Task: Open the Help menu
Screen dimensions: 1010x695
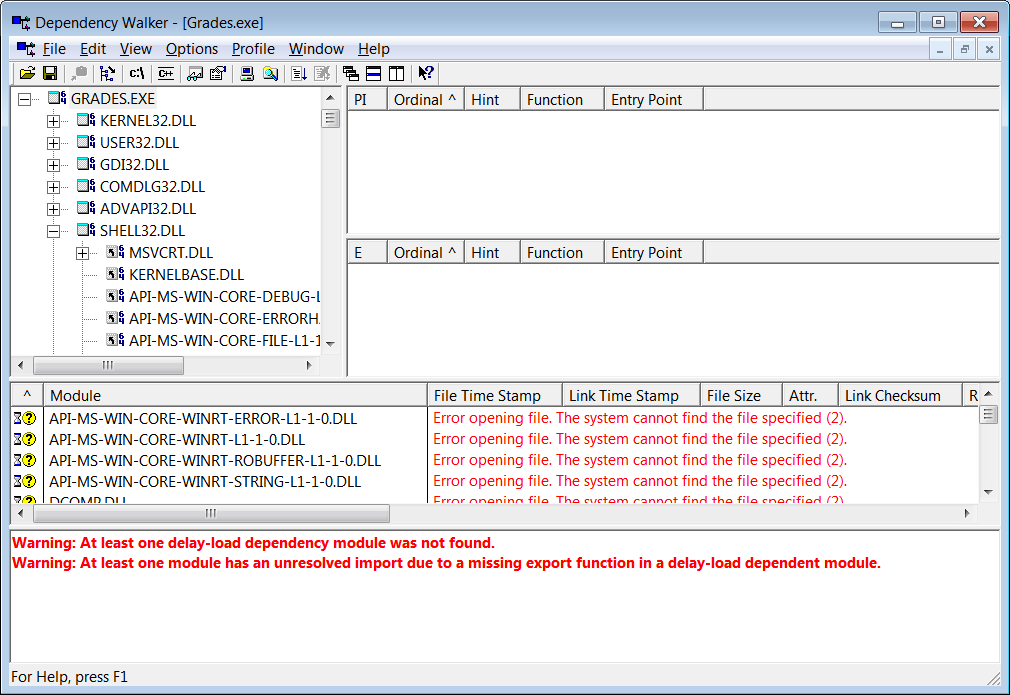Action: [x=374, y=49]
